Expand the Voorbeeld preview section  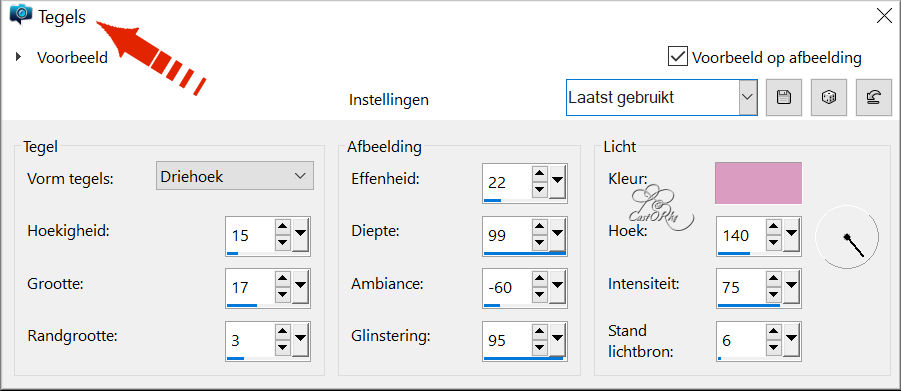[x=18, y=57]
